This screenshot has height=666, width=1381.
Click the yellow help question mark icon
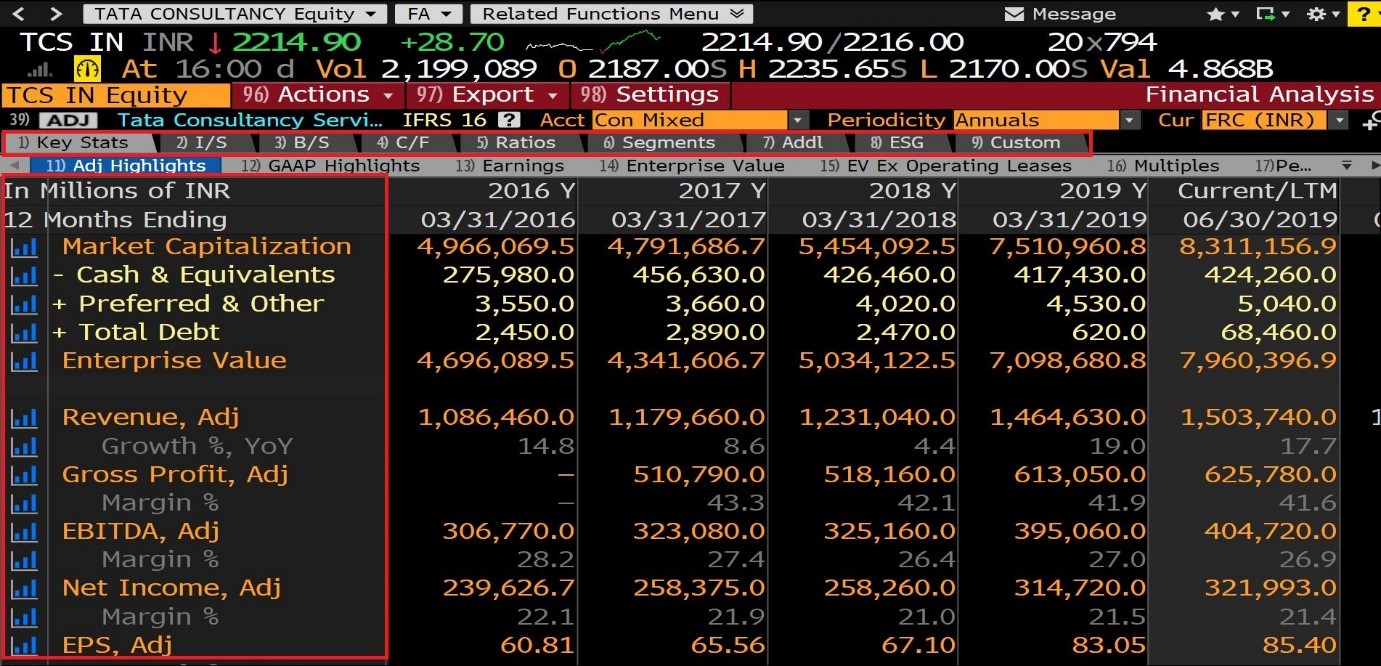click(x=1366, y=14)
